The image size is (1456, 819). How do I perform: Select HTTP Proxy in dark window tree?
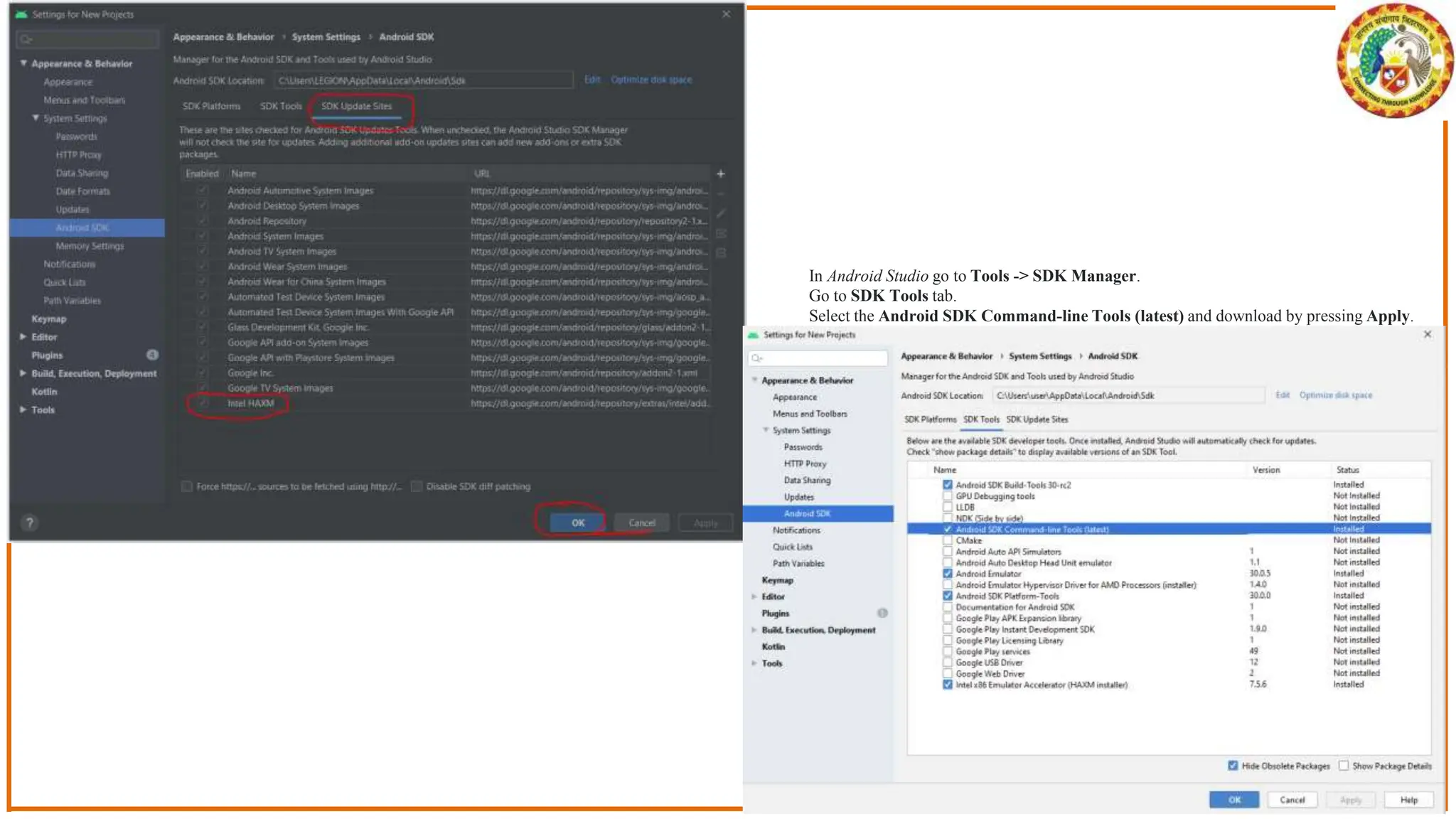(x=78, y=154)
